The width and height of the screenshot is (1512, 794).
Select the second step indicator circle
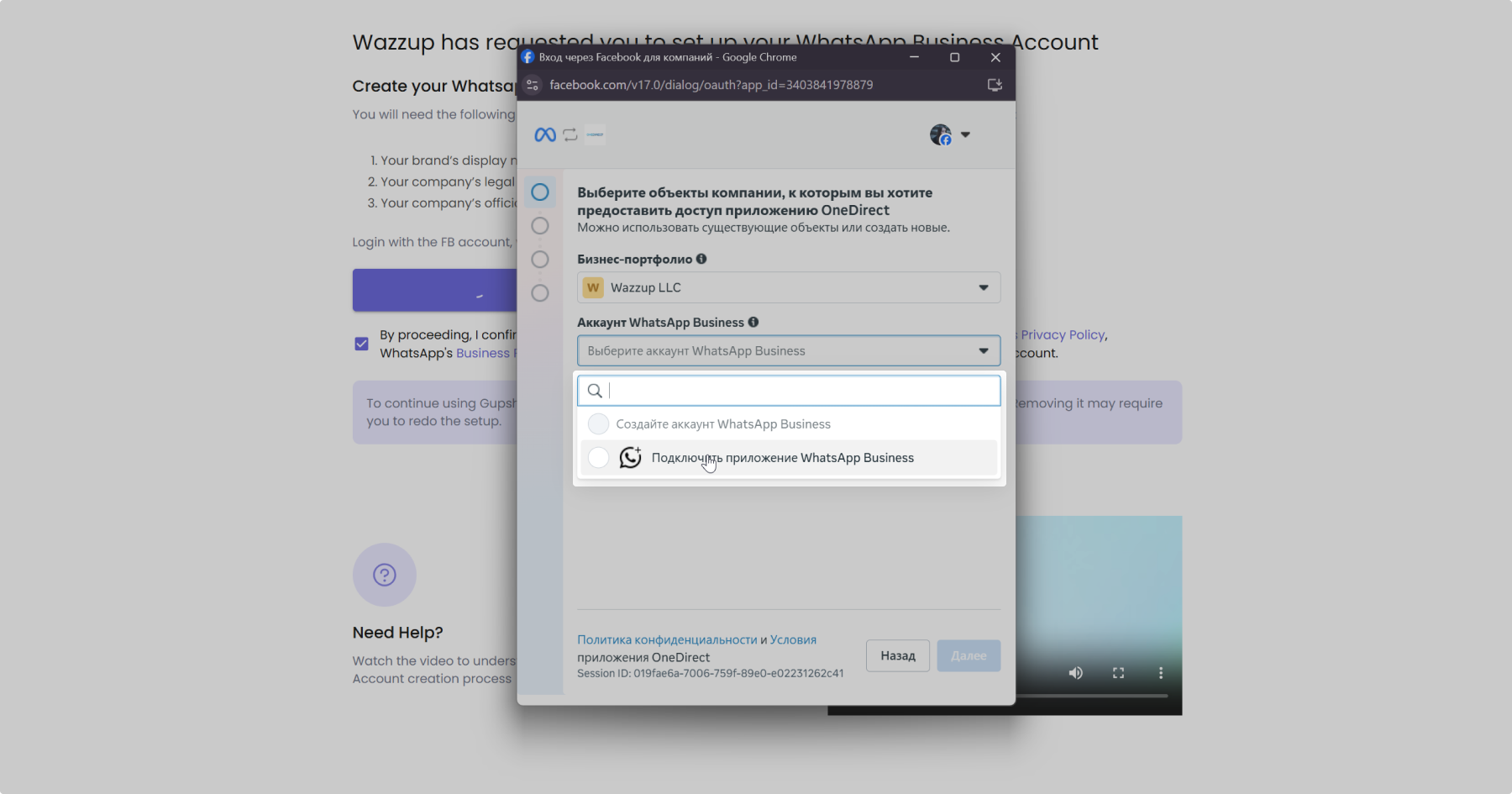click(x=540, y=226)
